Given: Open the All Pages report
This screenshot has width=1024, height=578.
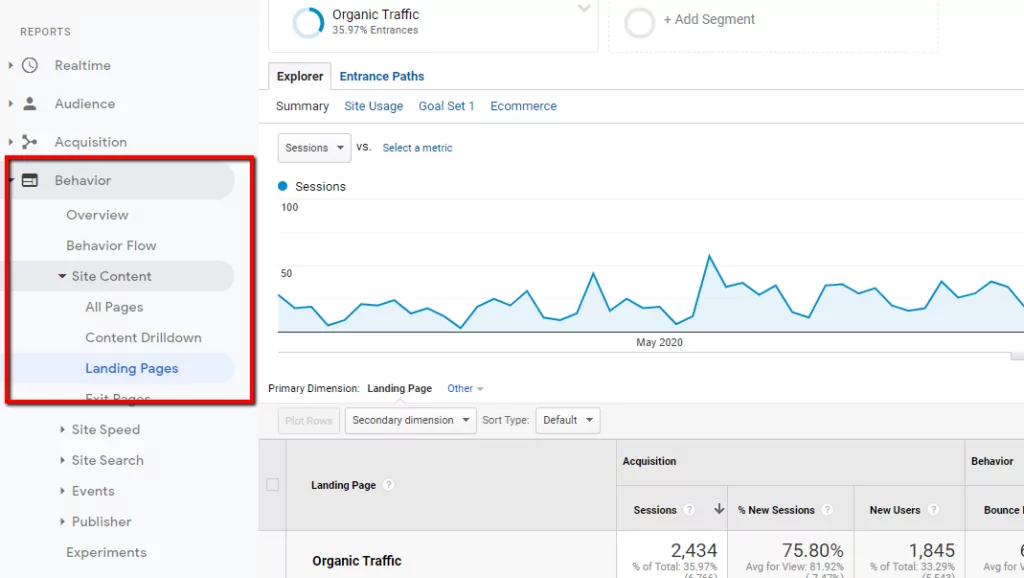Looking at the screenshot, I should (x=114, y=307).
